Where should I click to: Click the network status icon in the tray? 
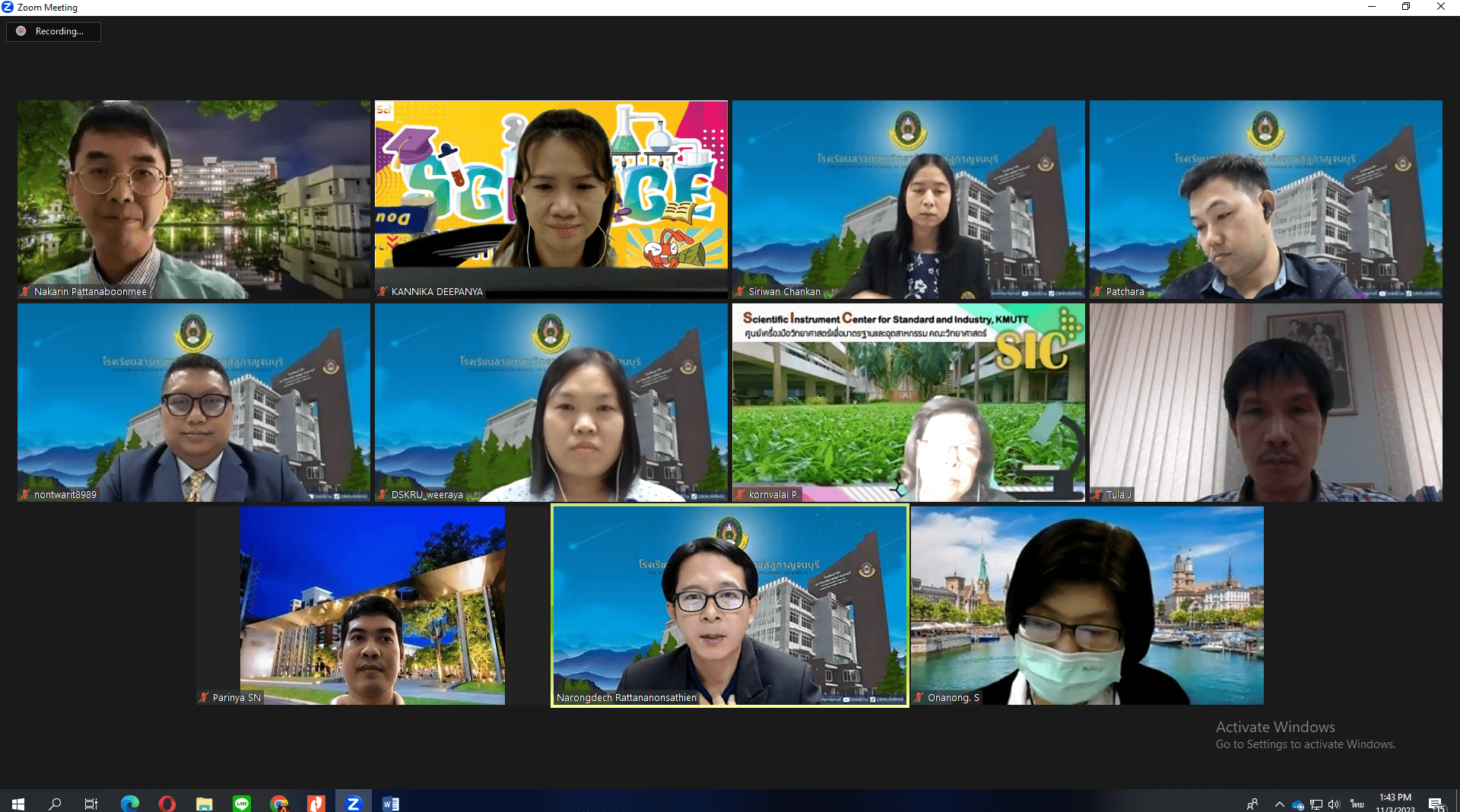point(1316,804)
